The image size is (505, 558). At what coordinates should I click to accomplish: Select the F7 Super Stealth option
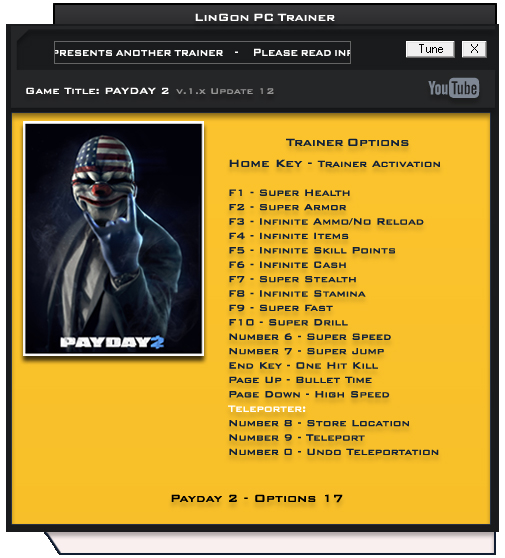293,279
